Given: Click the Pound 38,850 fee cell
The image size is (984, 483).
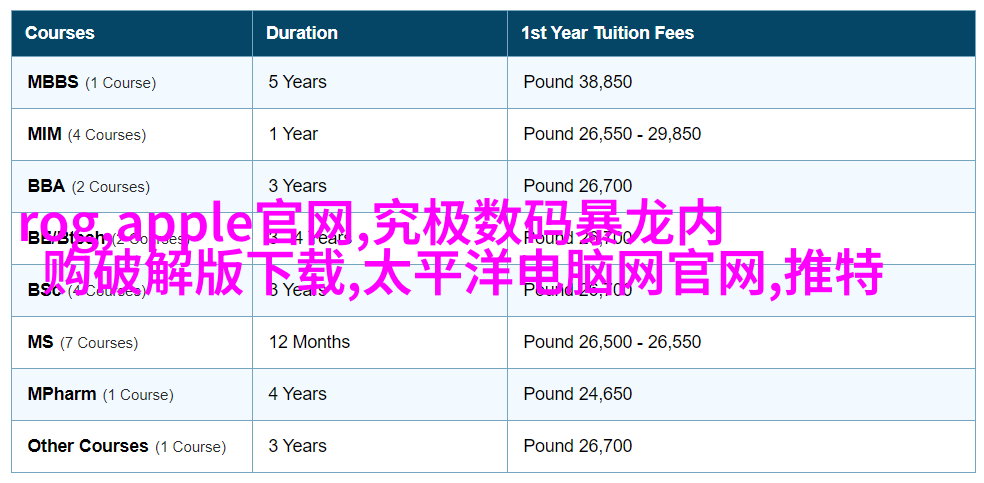Looking at the screenshot, I should coord(741,82).
